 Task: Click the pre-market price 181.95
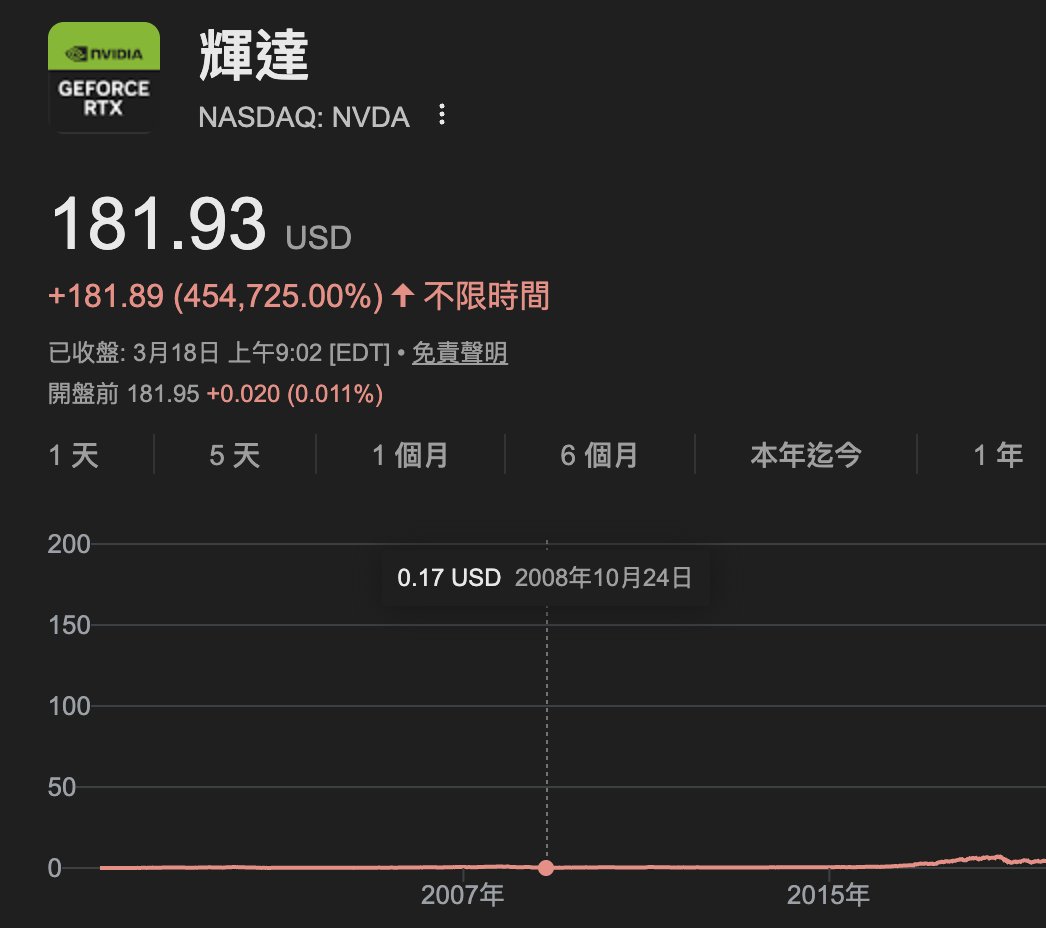(163, 394)
